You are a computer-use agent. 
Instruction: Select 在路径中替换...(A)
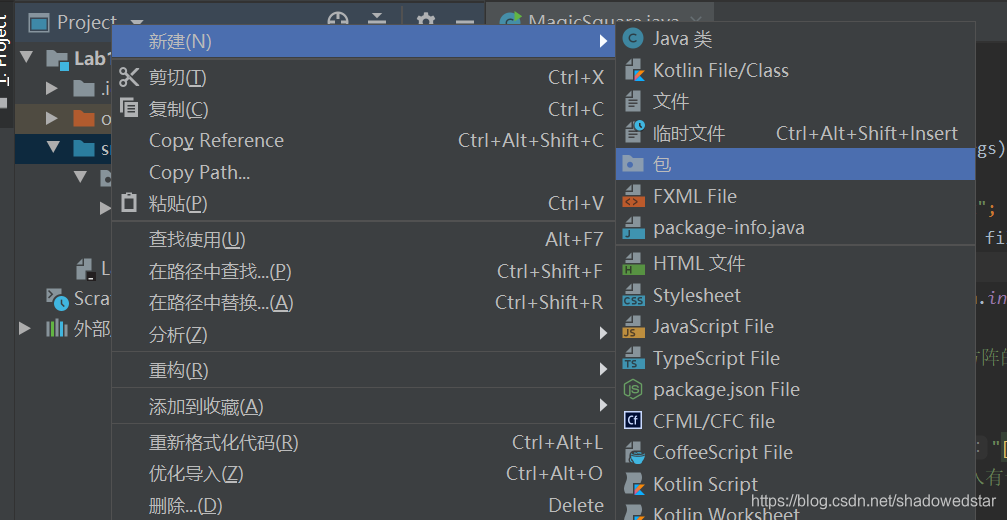coord(363,302)
